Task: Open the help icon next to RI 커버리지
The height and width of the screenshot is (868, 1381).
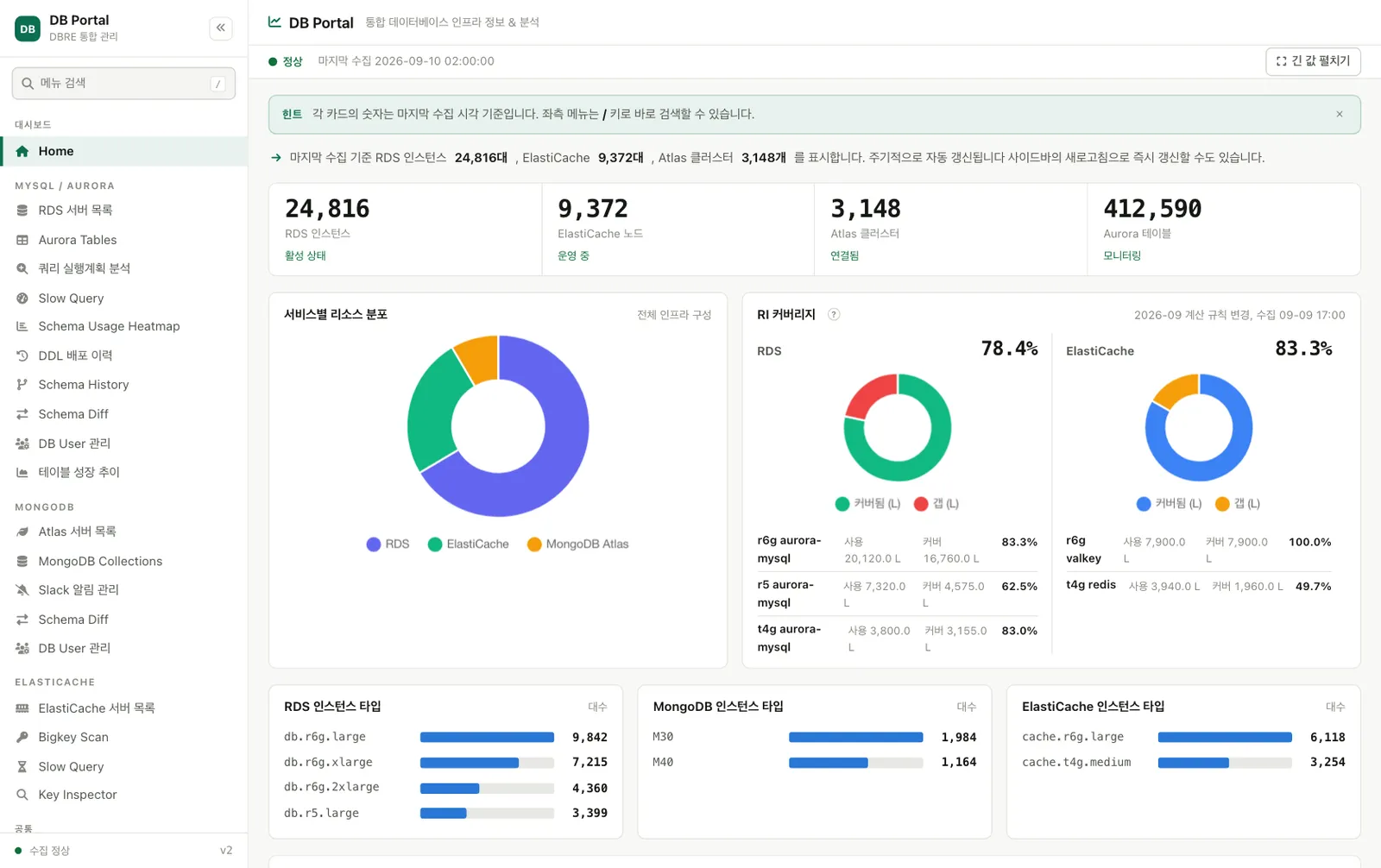Action: (834, 314)
